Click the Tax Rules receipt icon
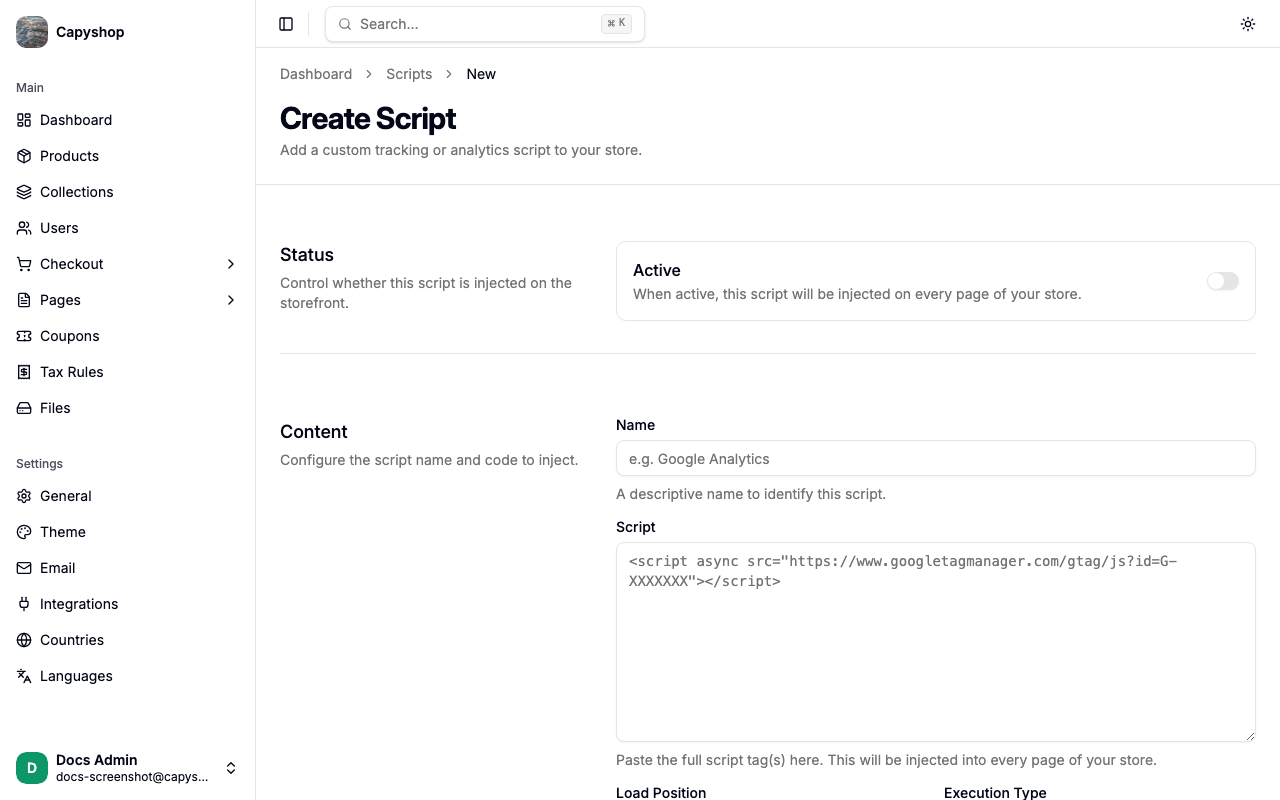Viewport: 1280px width, 800px height. pyautogui.click(x=24, y=372)
